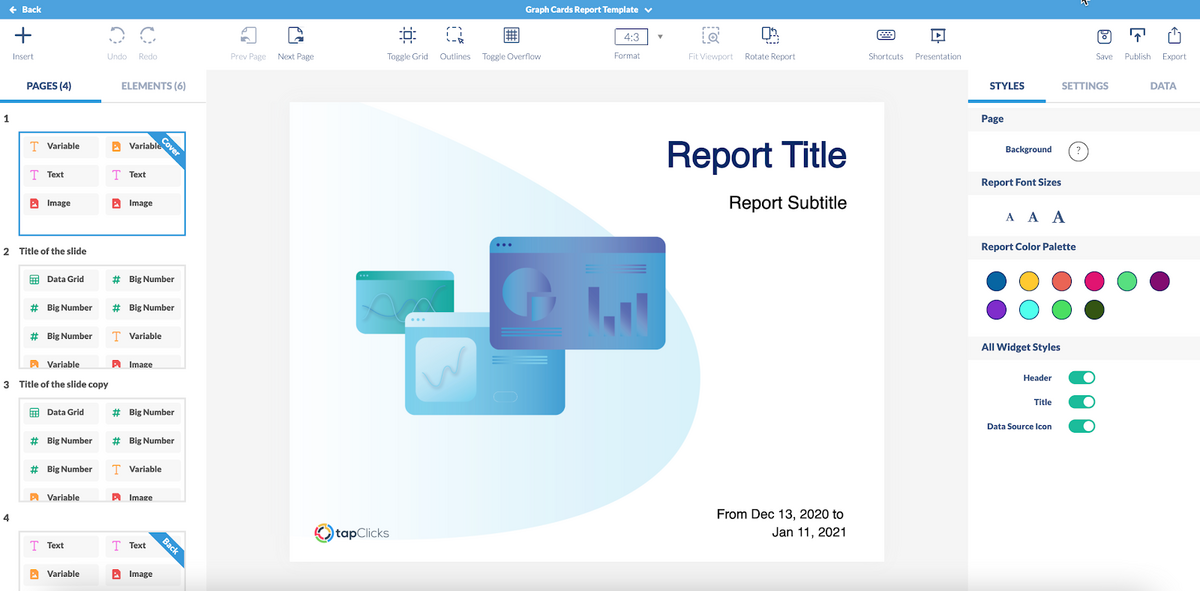The width and height of the screenshot is (1200, 591).
Task: Turn off the Title widget toggle
Action: (x=1082, y=402)
